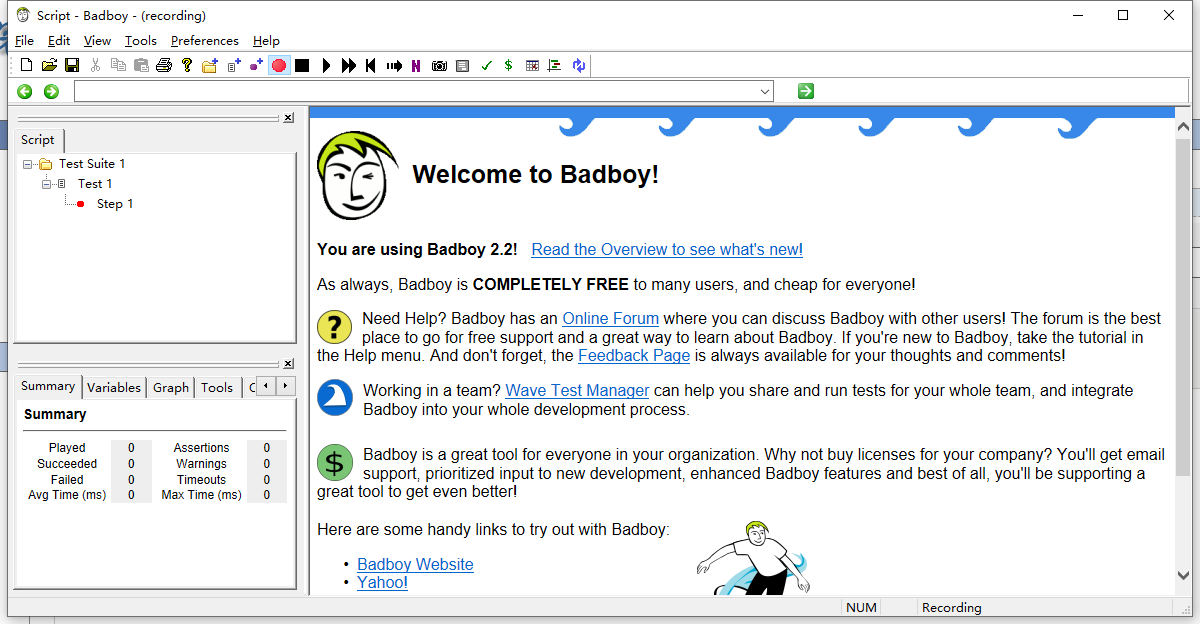
Task: Click the gray document toolbar icon
Action: [x=462, y=65]
